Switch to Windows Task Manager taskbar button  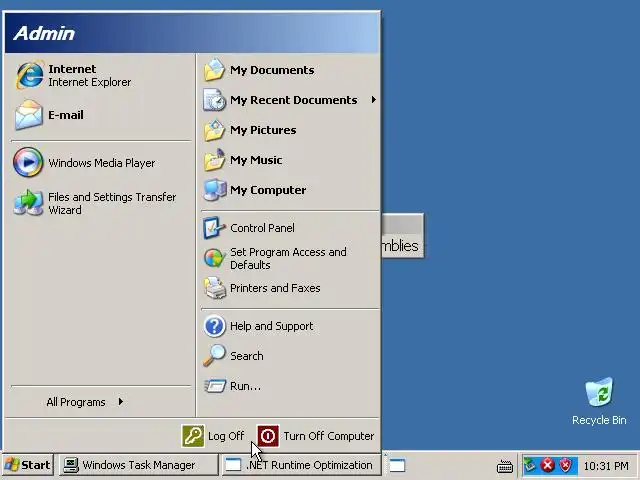(139, 465)
